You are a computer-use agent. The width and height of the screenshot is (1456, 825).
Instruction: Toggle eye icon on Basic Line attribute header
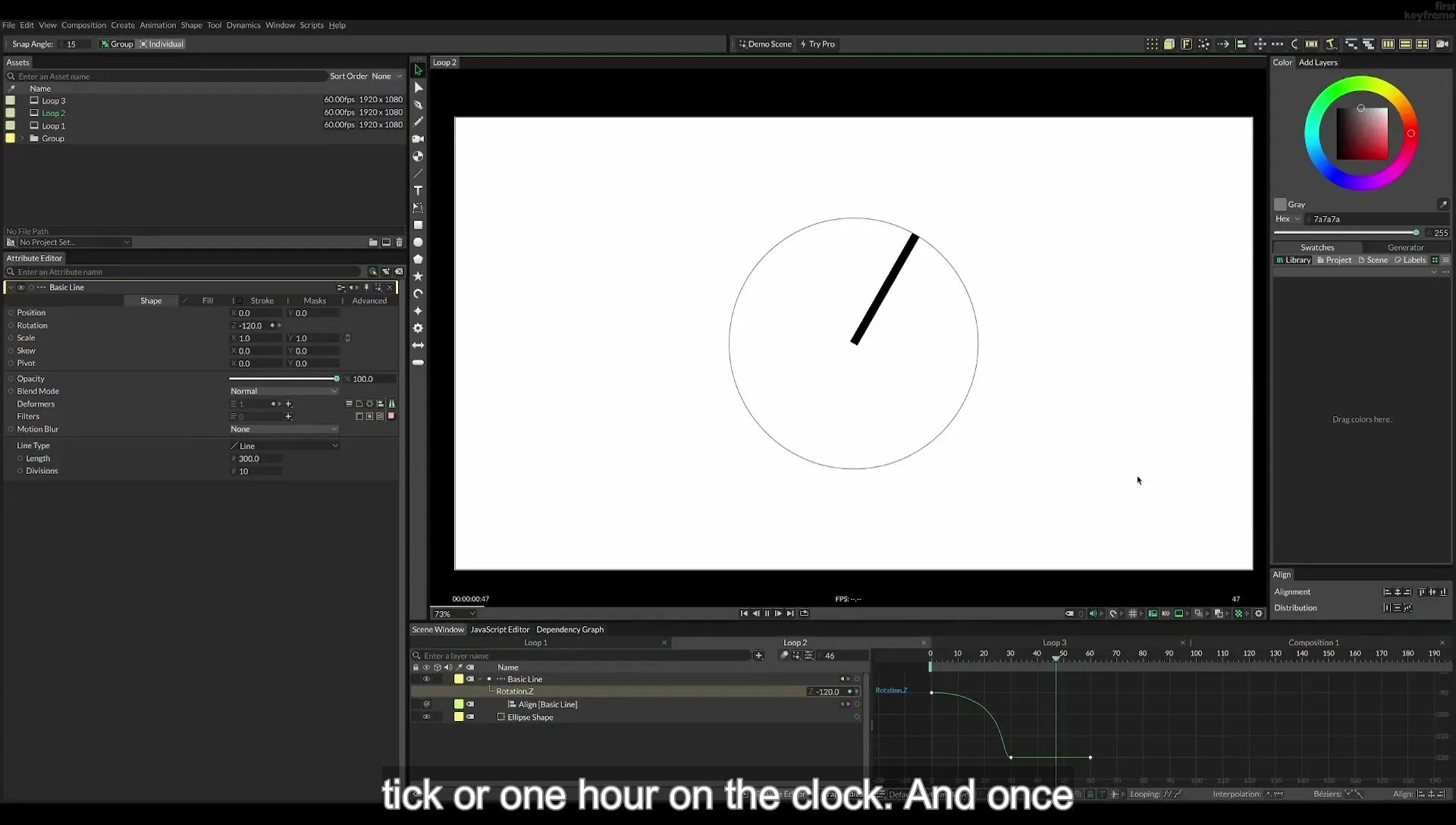coord(21,287)
